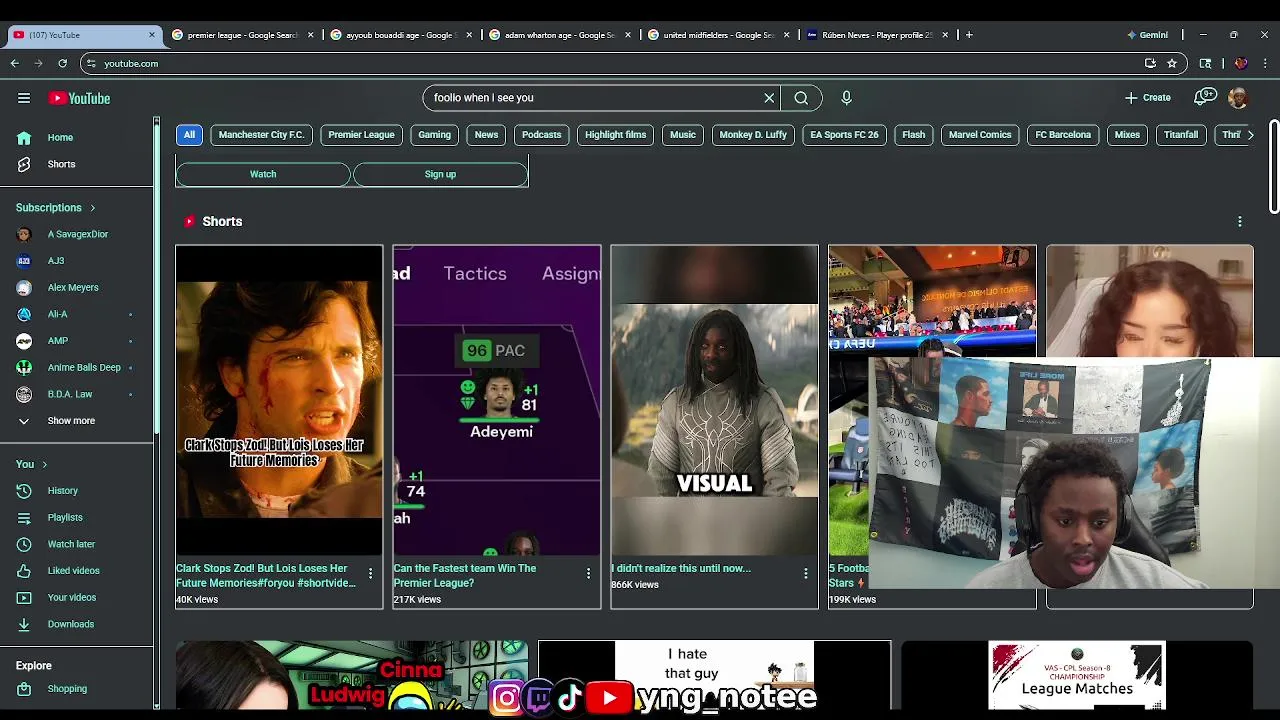Viewport: 1280px width, 720px height.
Task: Click the Create button
Action: 1147,98
